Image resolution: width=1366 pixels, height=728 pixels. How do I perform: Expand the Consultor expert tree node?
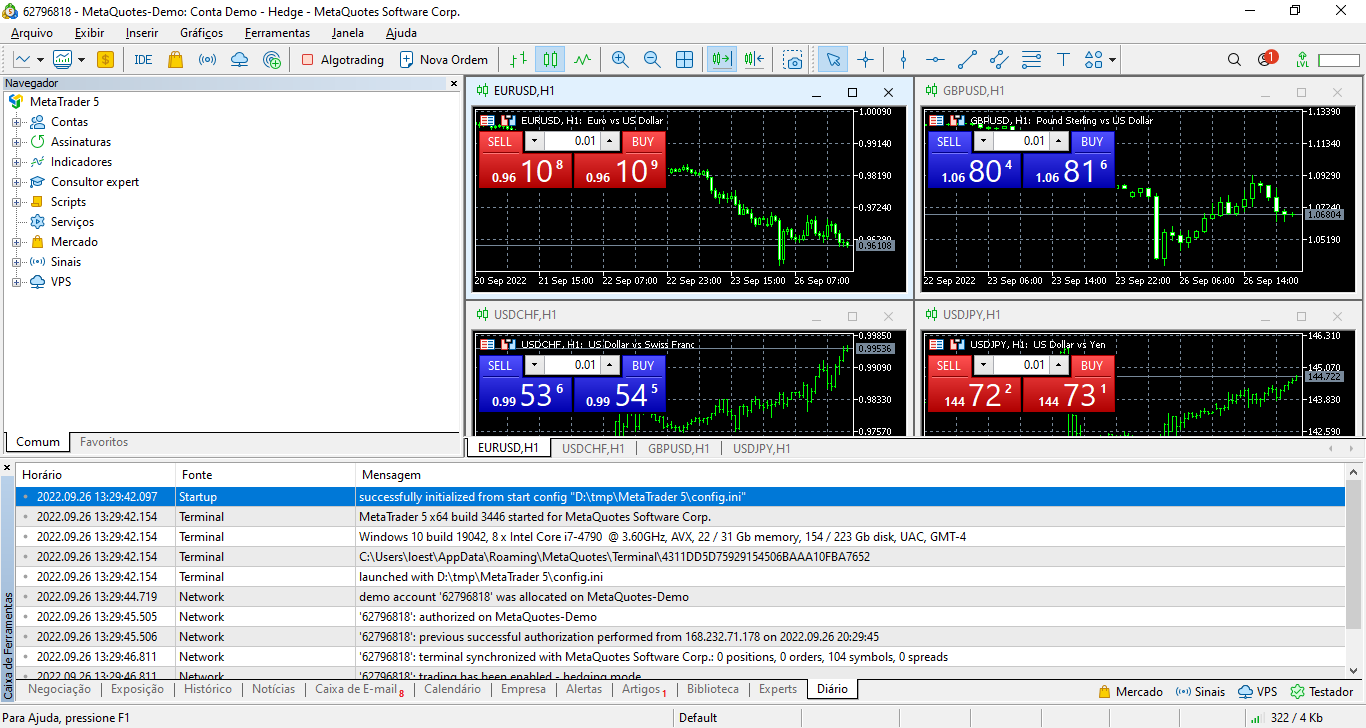pos(16,182)
